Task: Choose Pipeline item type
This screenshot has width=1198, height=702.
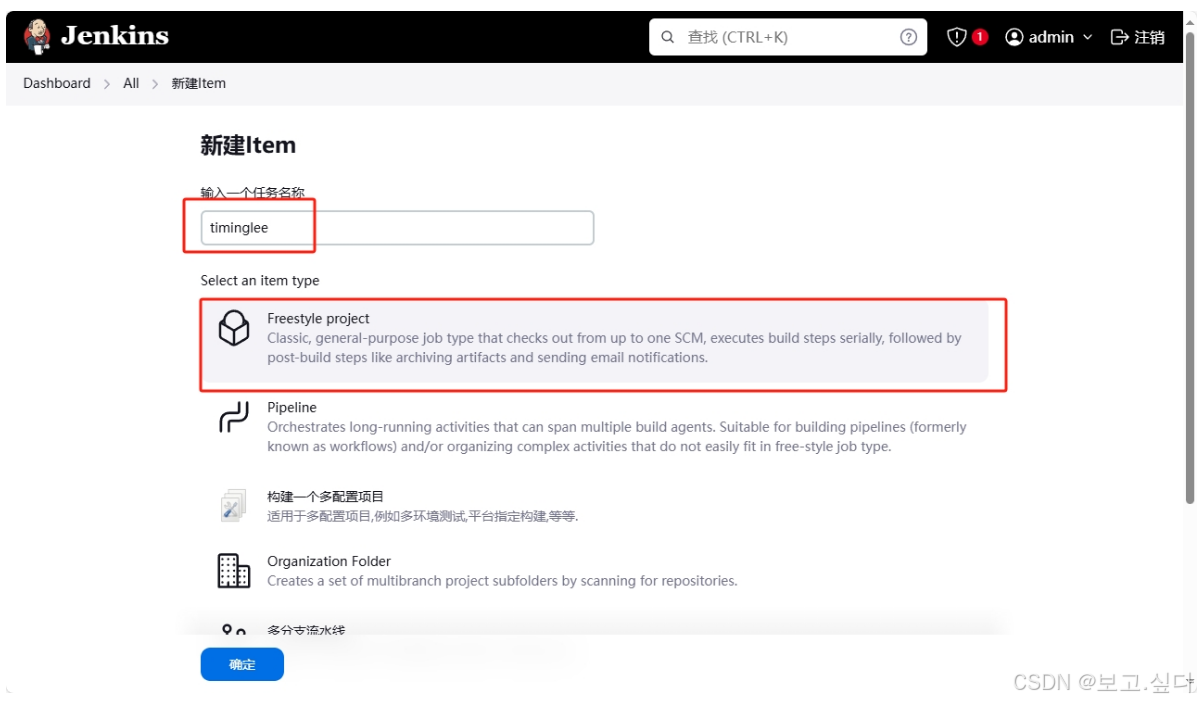Action: (595, 426)
